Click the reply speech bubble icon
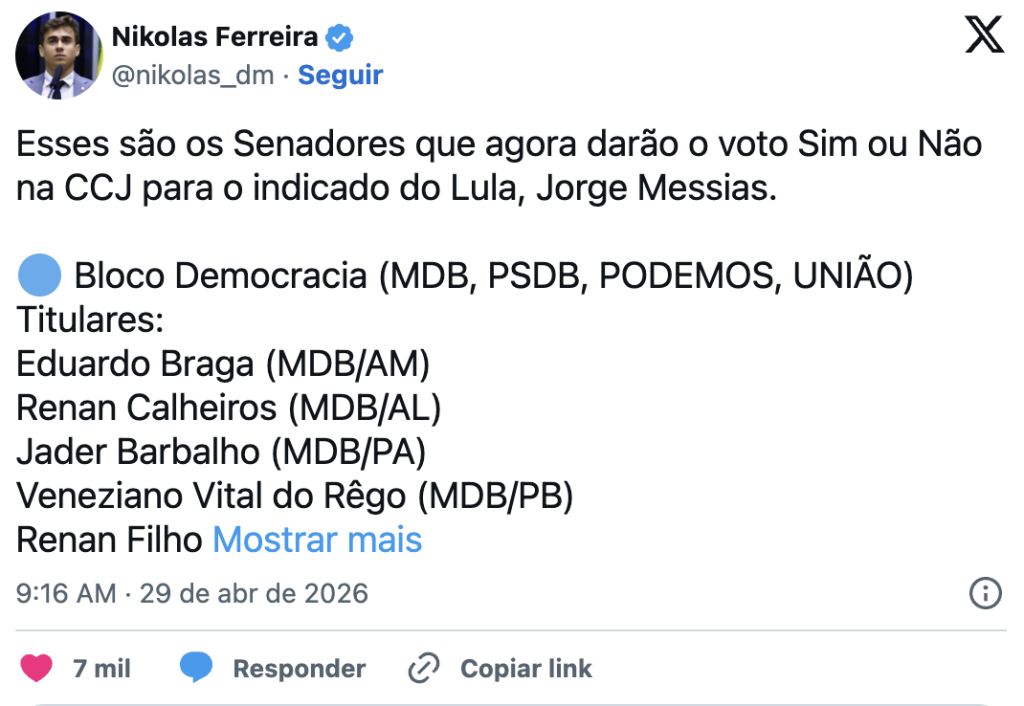The height and width of the screenshot is (706, 1024). (x=196, y=668)
